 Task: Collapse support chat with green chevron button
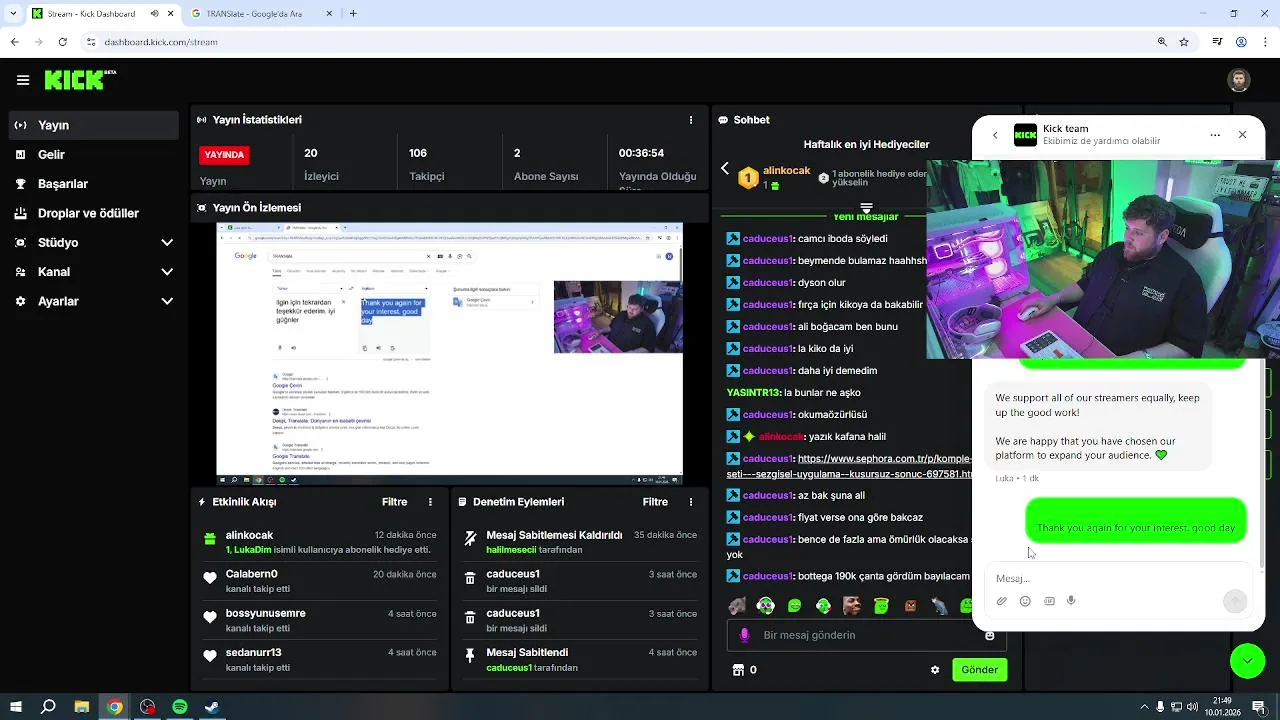[x=1247, y=661]
